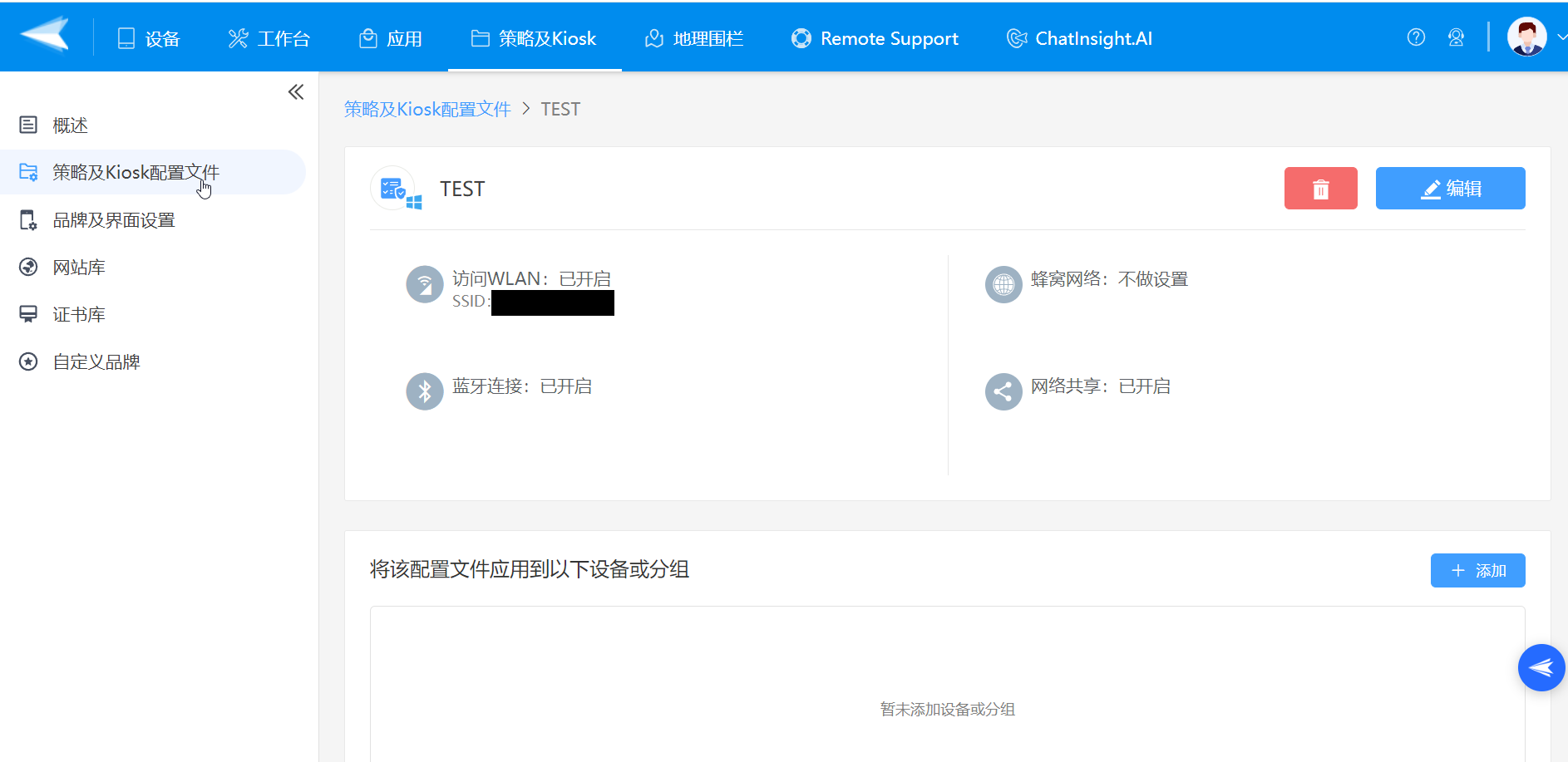This screenshot has height=762, width=1568.
Task: Click the 暂未添加设备或分组 text
Action: pos(948,710)
